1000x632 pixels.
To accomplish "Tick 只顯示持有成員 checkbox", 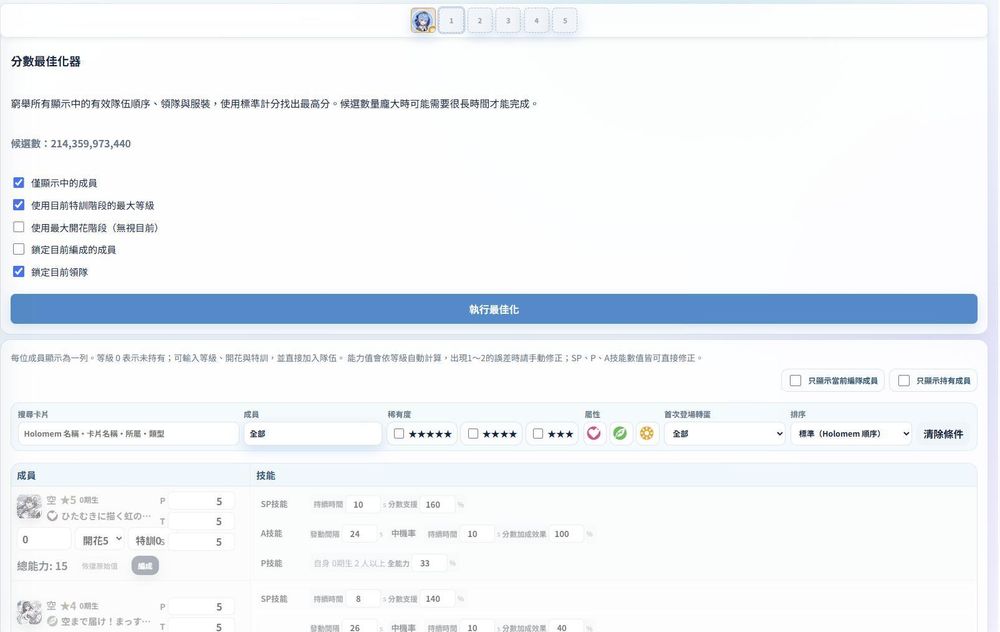I will [904, 381].
